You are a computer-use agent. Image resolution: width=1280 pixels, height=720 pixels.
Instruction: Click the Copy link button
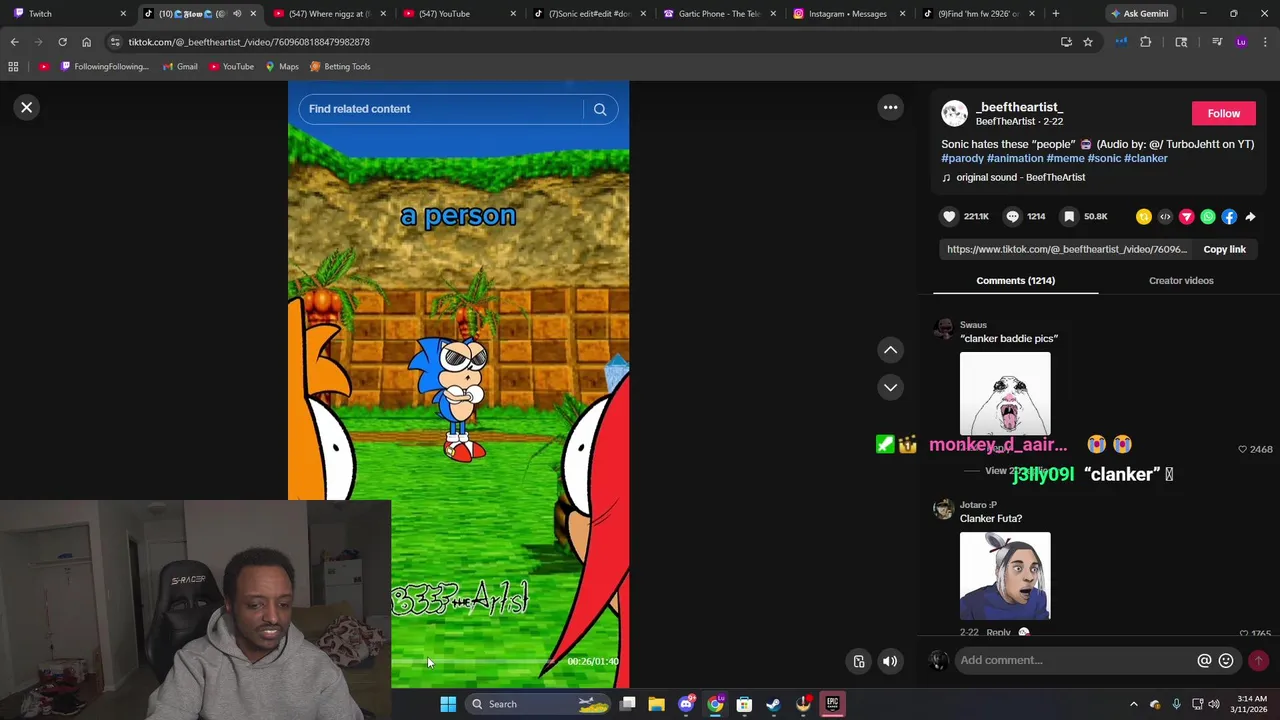pos(1224,249)
